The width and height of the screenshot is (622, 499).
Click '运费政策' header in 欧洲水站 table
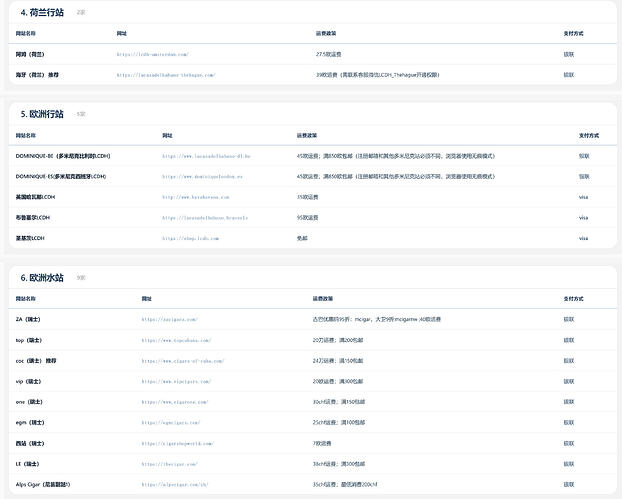coord(323,299)
